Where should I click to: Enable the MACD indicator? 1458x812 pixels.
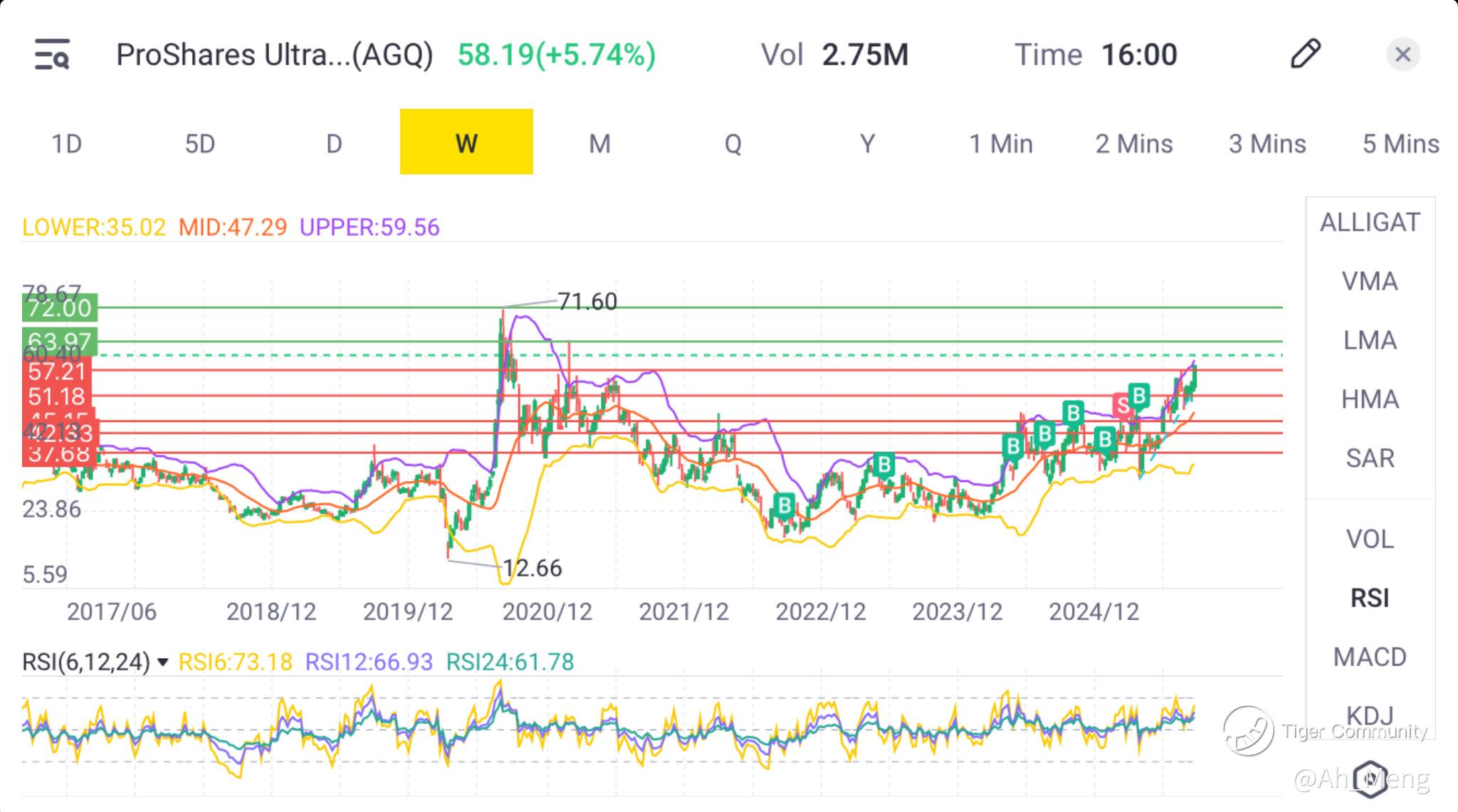tap(1370, 657)
